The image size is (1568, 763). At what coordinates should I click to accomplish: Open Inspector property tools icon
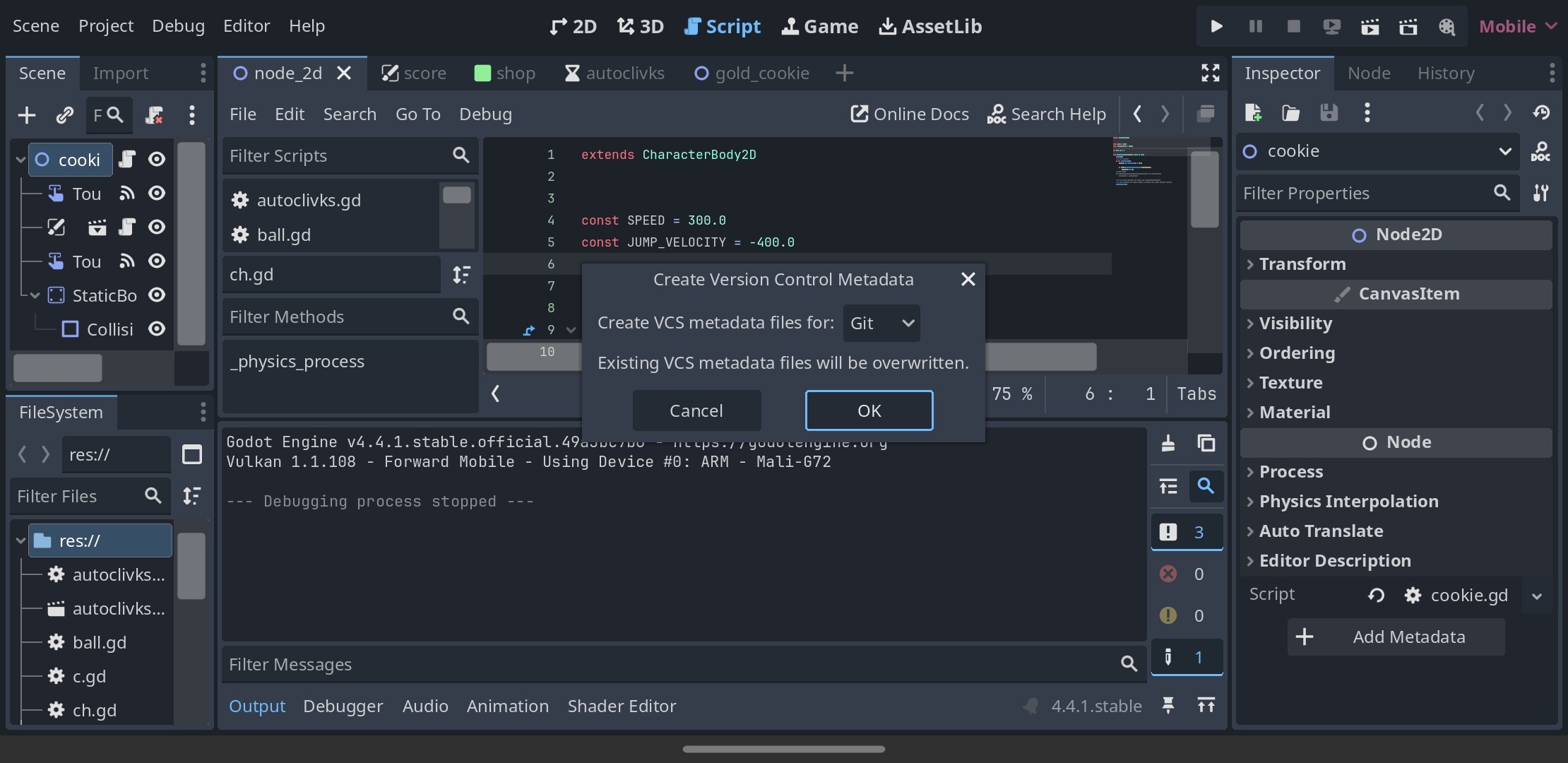coord(1540,193)
